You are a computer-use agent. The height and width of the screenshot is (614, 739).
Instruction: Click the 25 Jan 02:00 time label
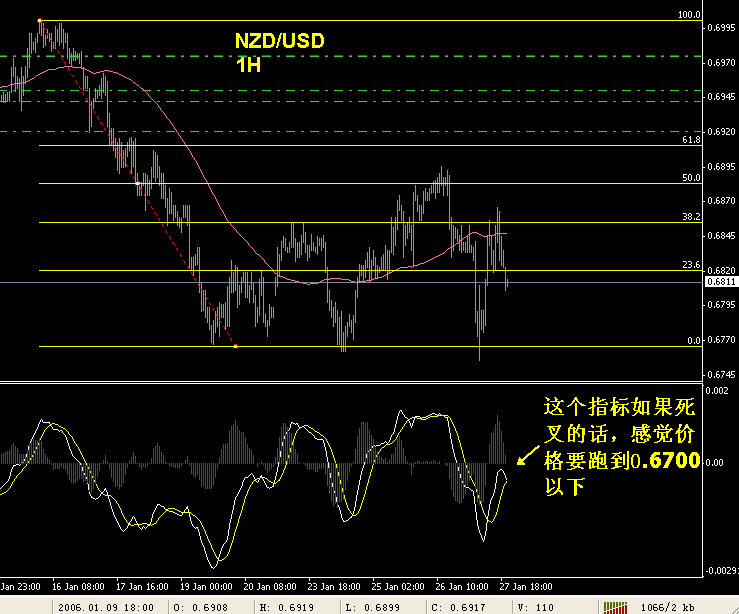pyautogui.click(x=398, y=587)
